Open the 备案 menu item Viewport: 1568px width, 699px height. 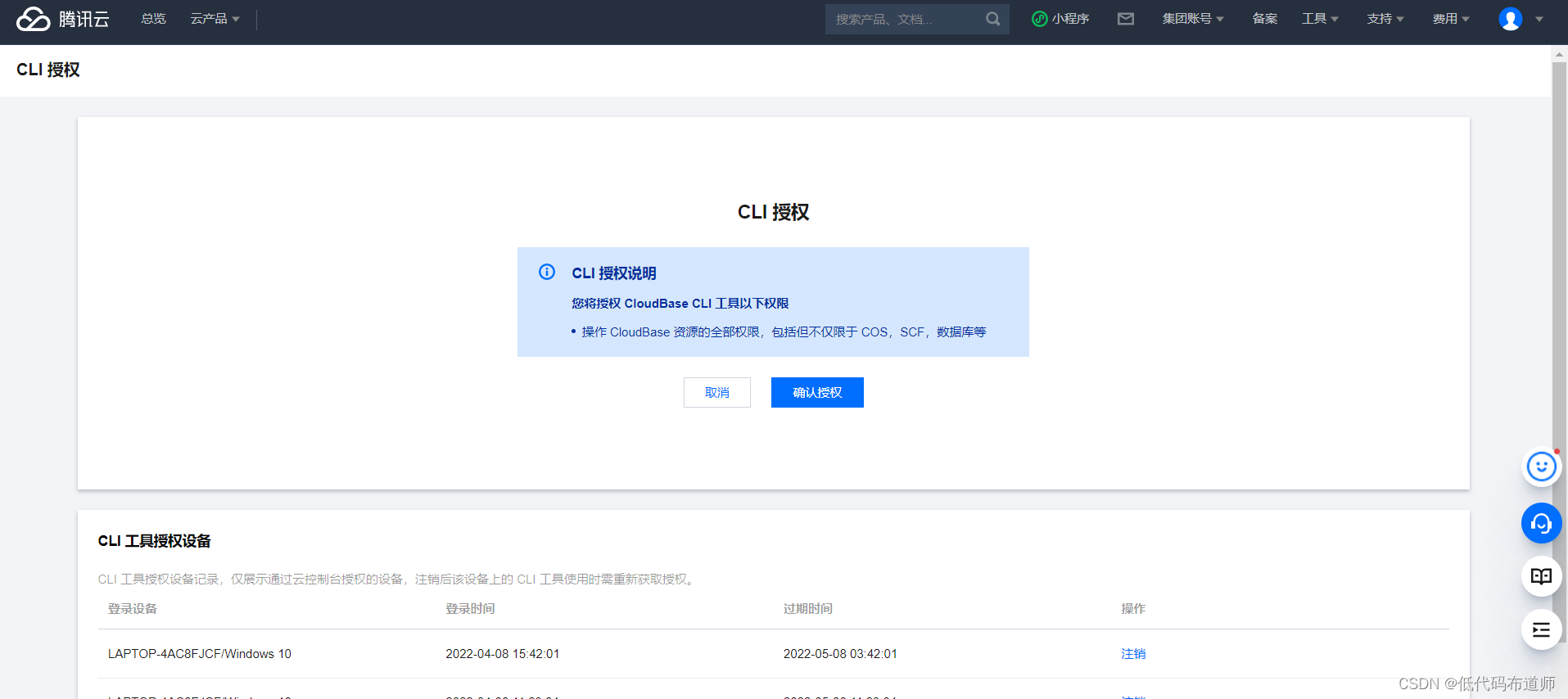[x=1264, y=19]
